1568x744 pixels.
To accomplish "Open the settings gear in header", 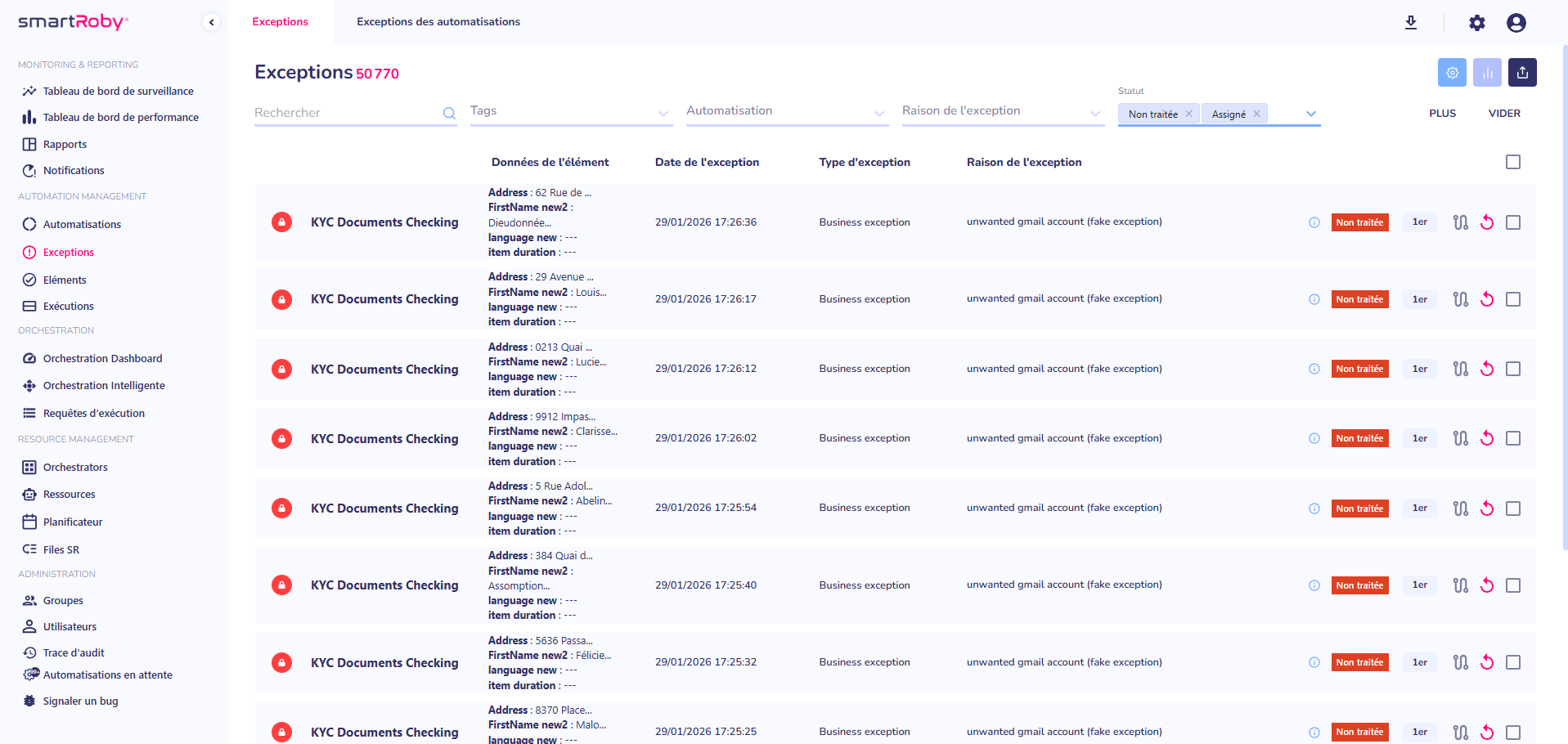I will coord(1476,23).
